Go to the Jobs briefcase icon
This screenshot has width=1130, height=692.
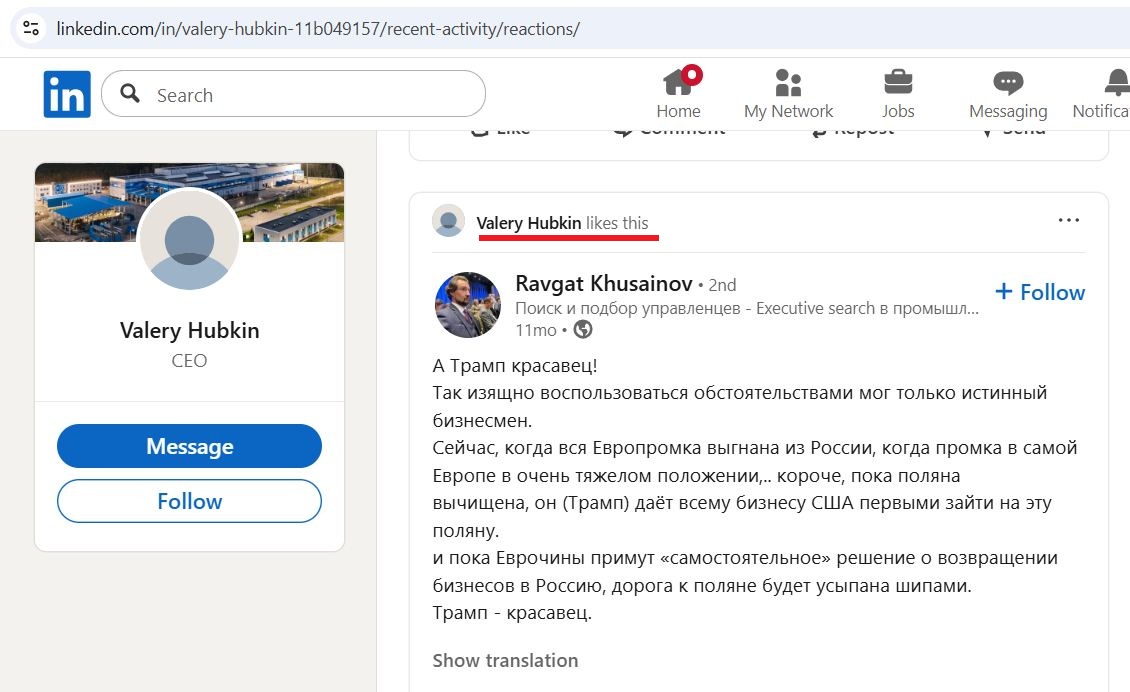click(x=897, y=82)
